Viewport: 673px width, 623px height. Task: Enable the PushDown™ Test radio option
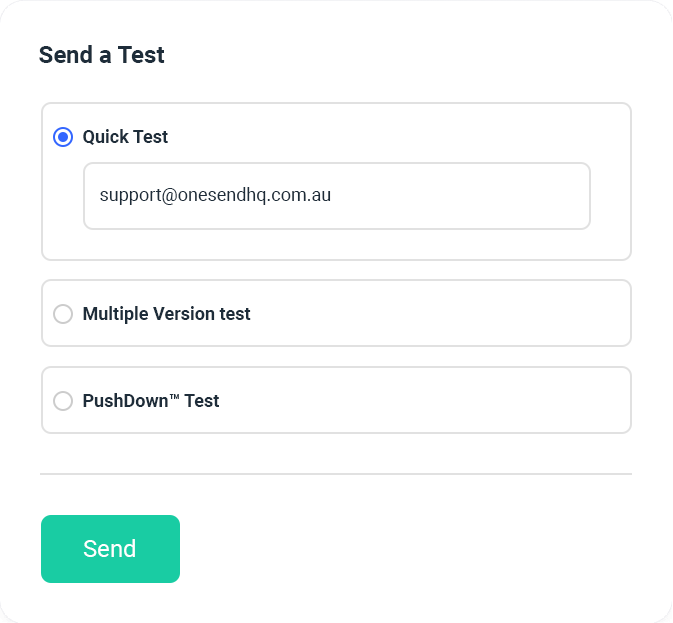[x=63, y=401]
